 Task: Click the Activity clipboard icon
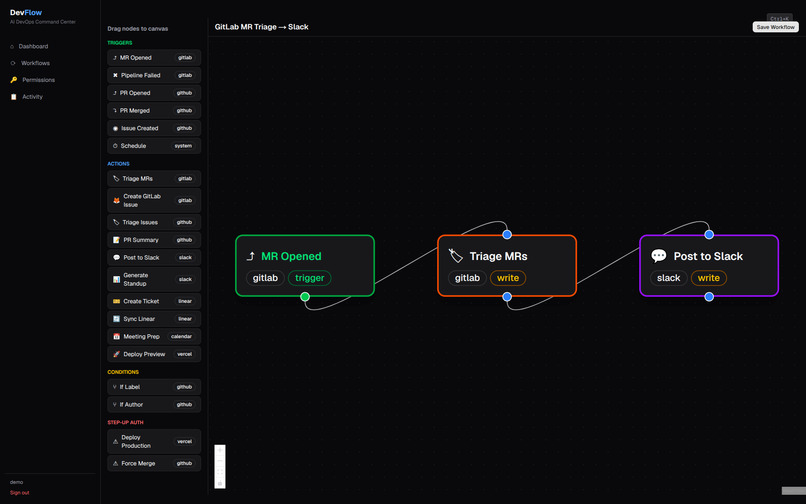tap(13, 97)
